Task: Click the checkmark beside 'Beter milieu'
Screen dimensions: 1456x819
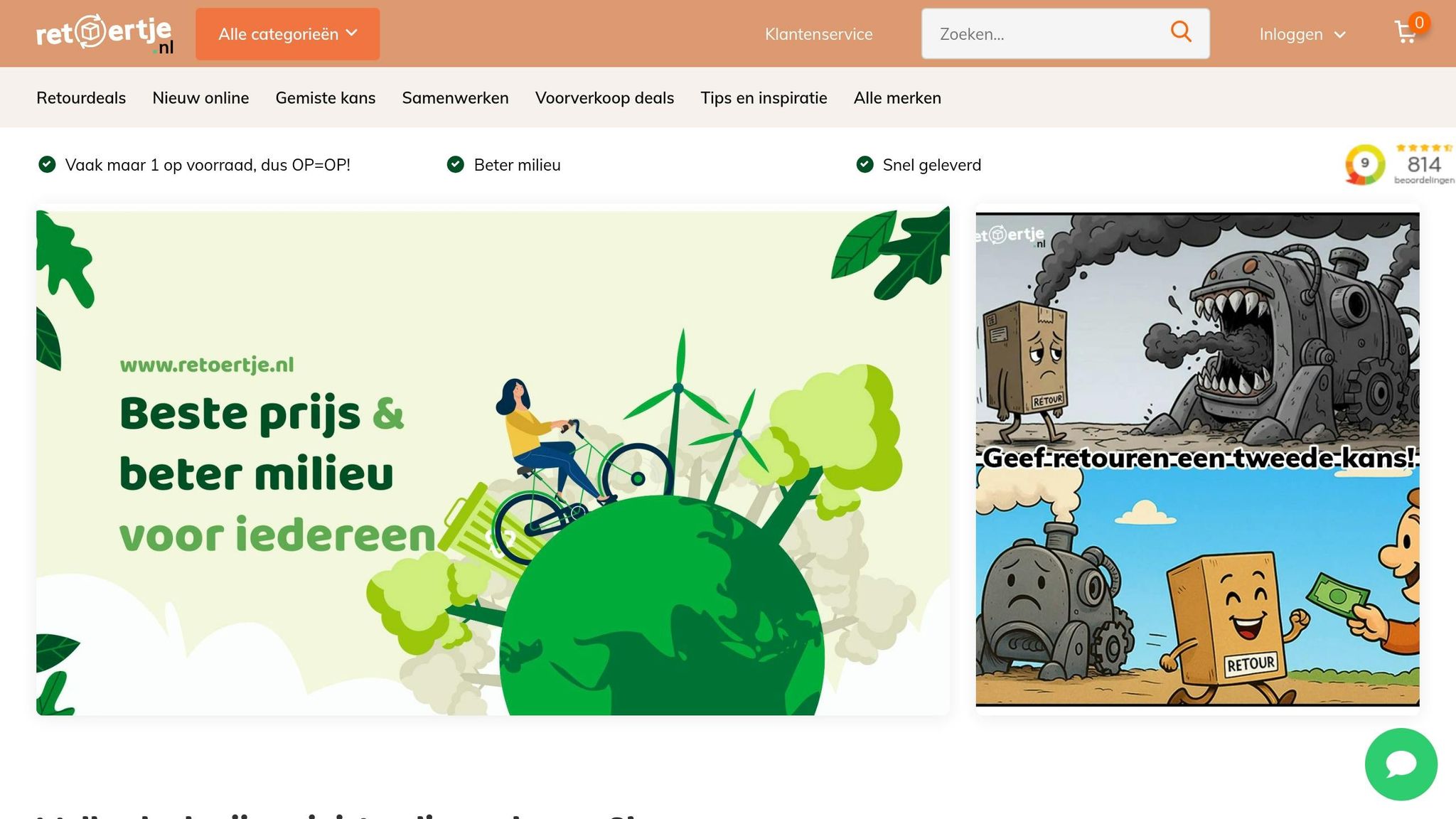Action: click(x=455, y=165)
